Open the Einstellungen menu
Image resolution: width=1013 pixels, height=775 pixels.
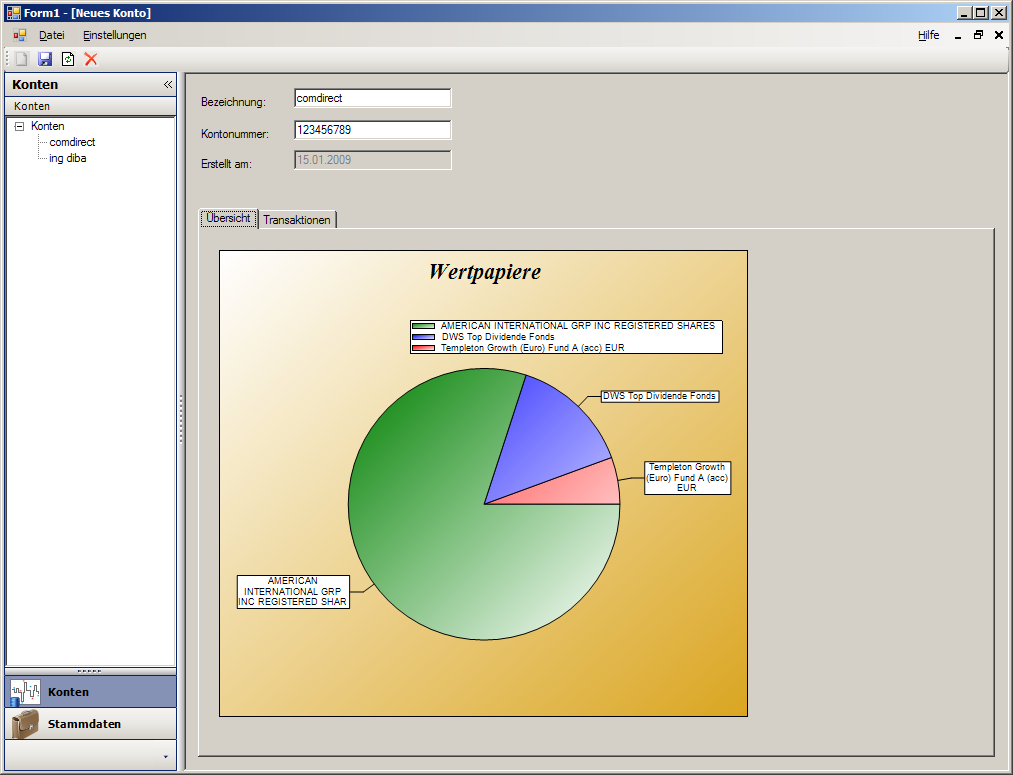click(114, 35)
